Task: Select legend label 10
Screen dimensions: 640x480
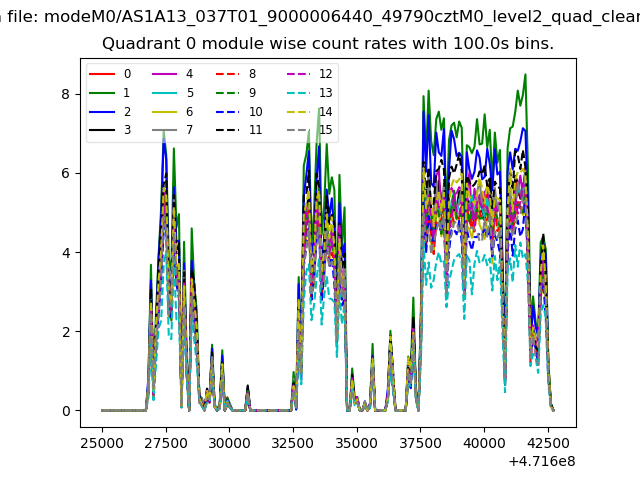Action: click(255, 111)
